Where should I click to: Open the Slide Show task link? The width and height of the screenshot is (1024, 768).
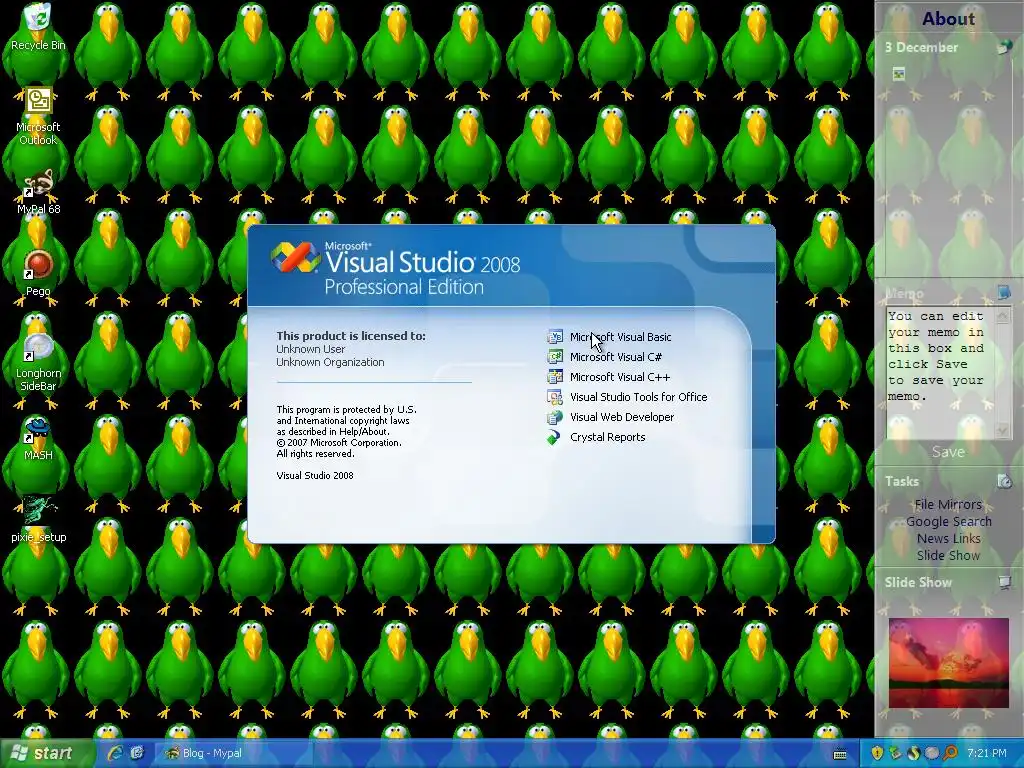coord(948,555)
